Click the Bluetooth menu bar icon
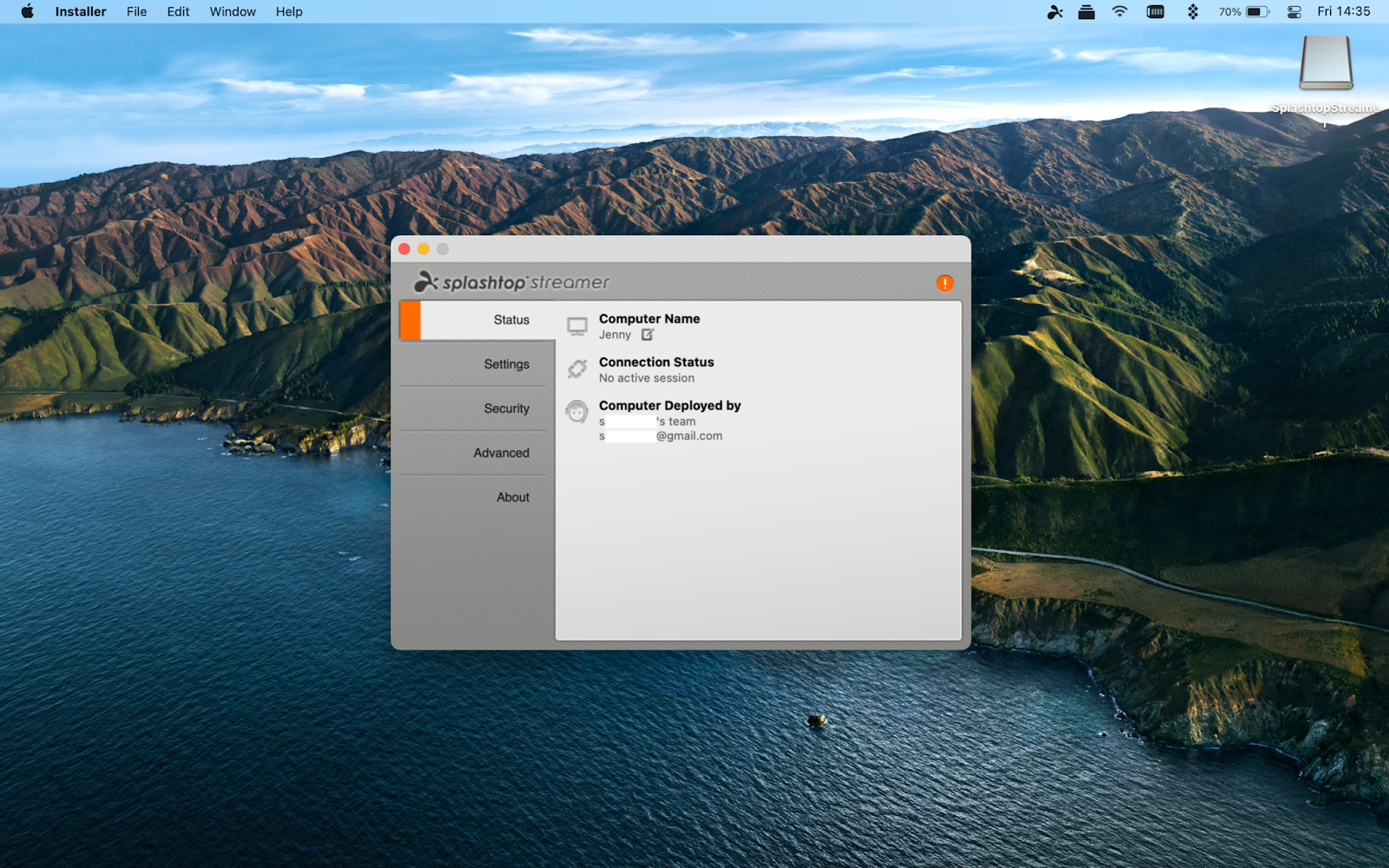The image size is (1389, 868). coord(1193,11)
